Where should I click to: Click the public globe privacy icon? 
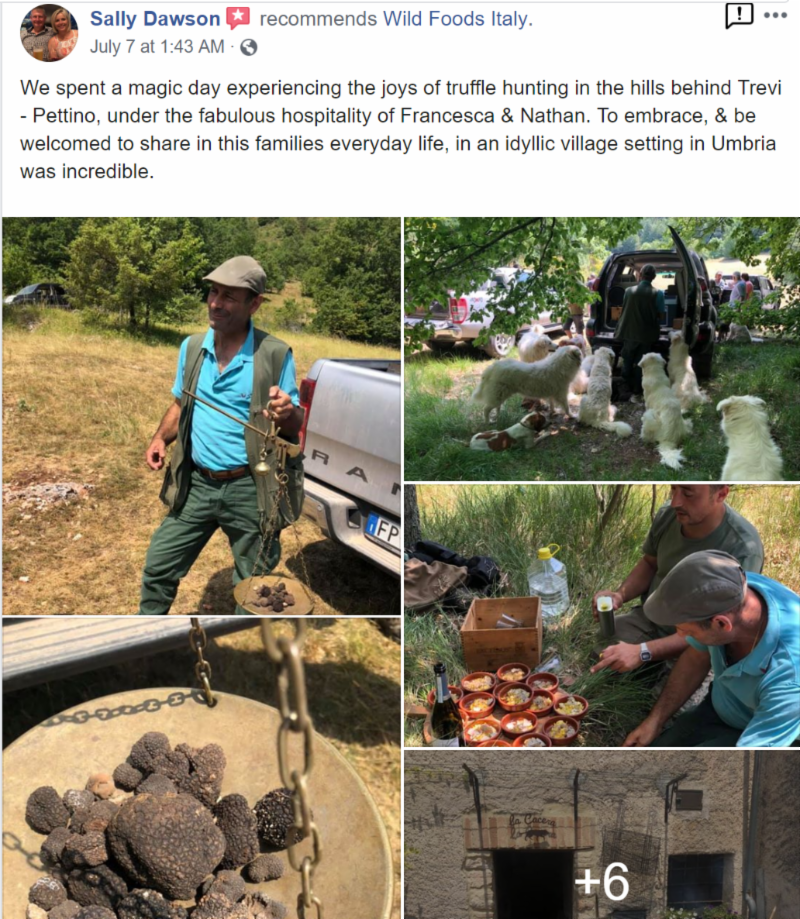tap(248, 47)
